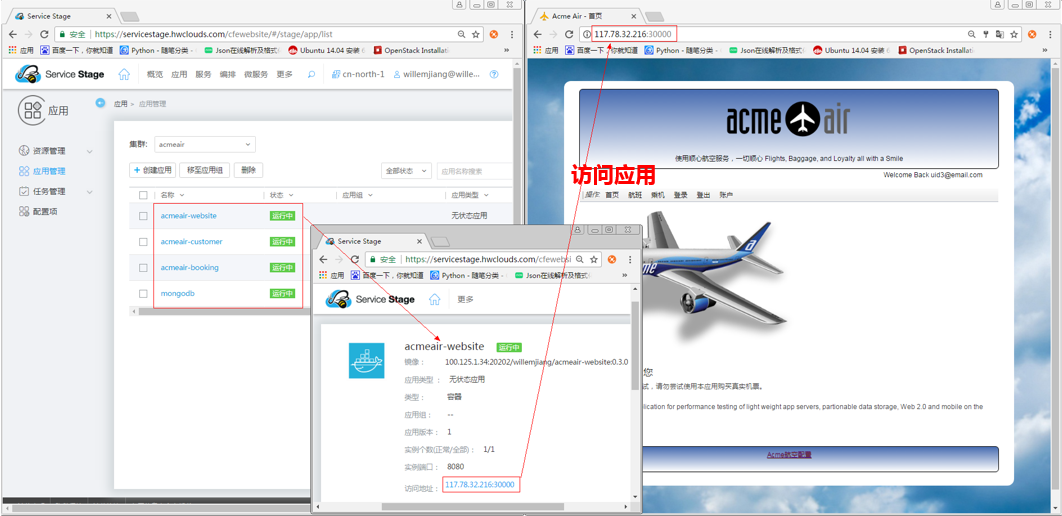Toggle the select-all checkbox in table header

(x=143, y=195)
